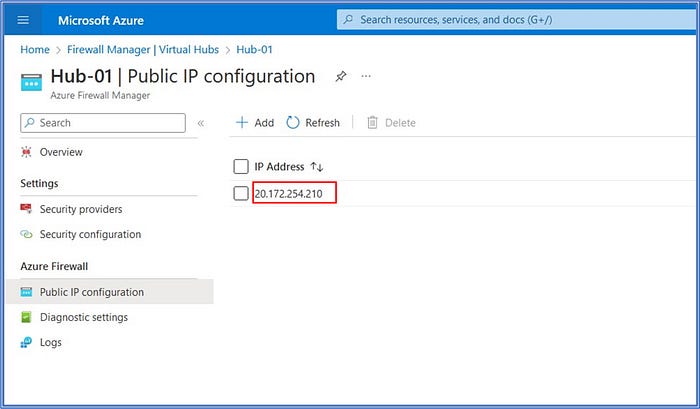Open Firewall Manager | Virtual Hubs breadcrumb
Screen dimensions: 700x409
tap(143, 50)
